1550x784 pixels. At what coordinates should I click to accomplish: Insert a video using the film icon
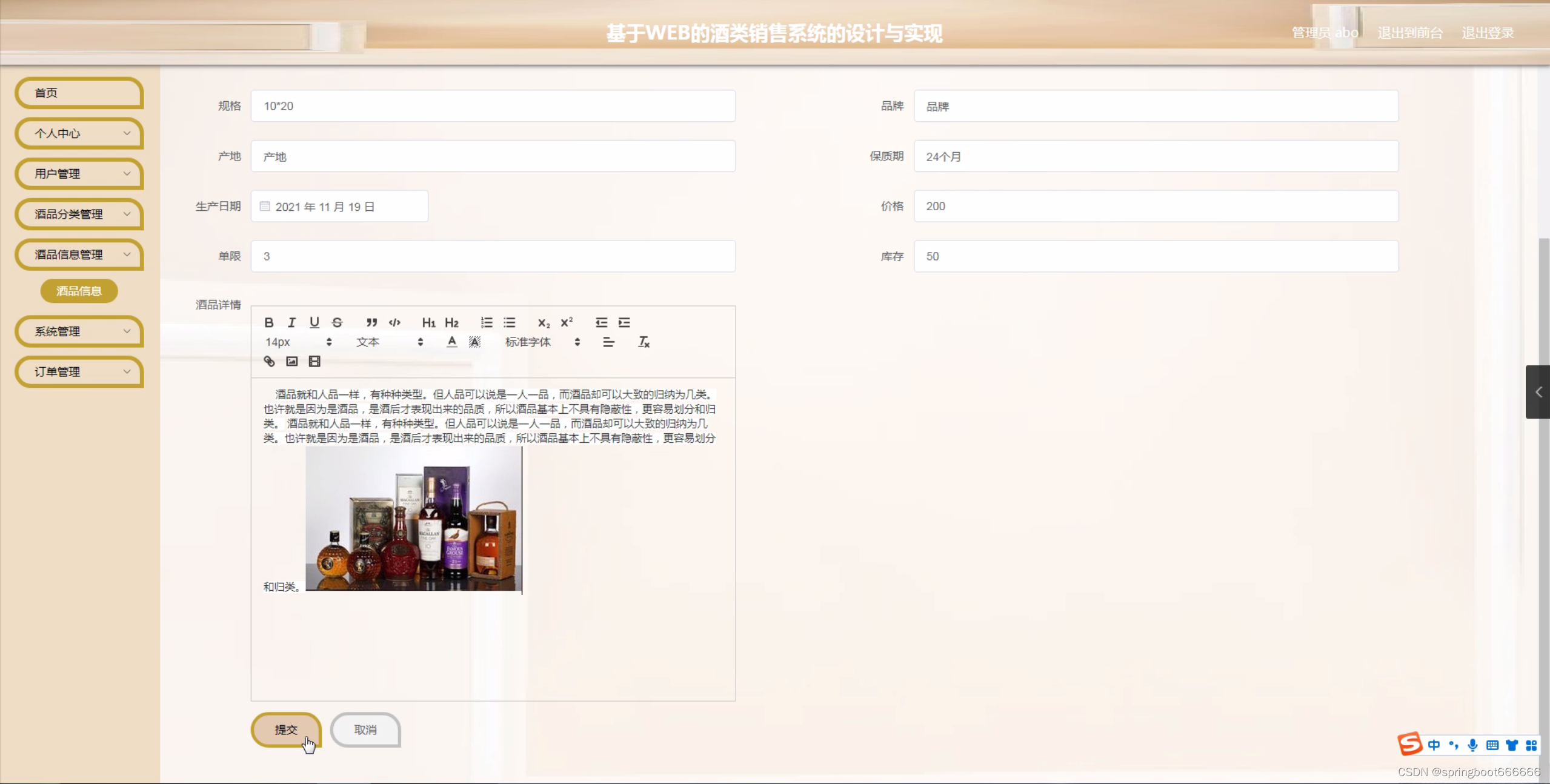tap(314, 361)
